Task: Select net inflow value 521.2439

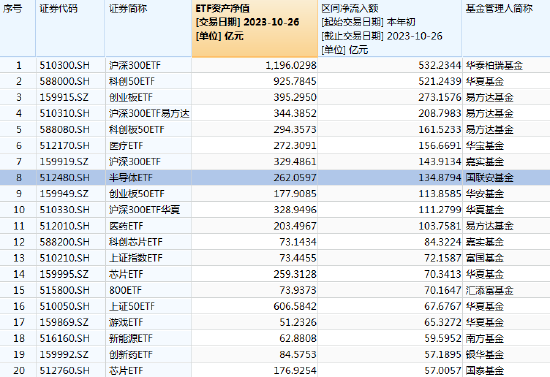Action: tap(440, 81)
